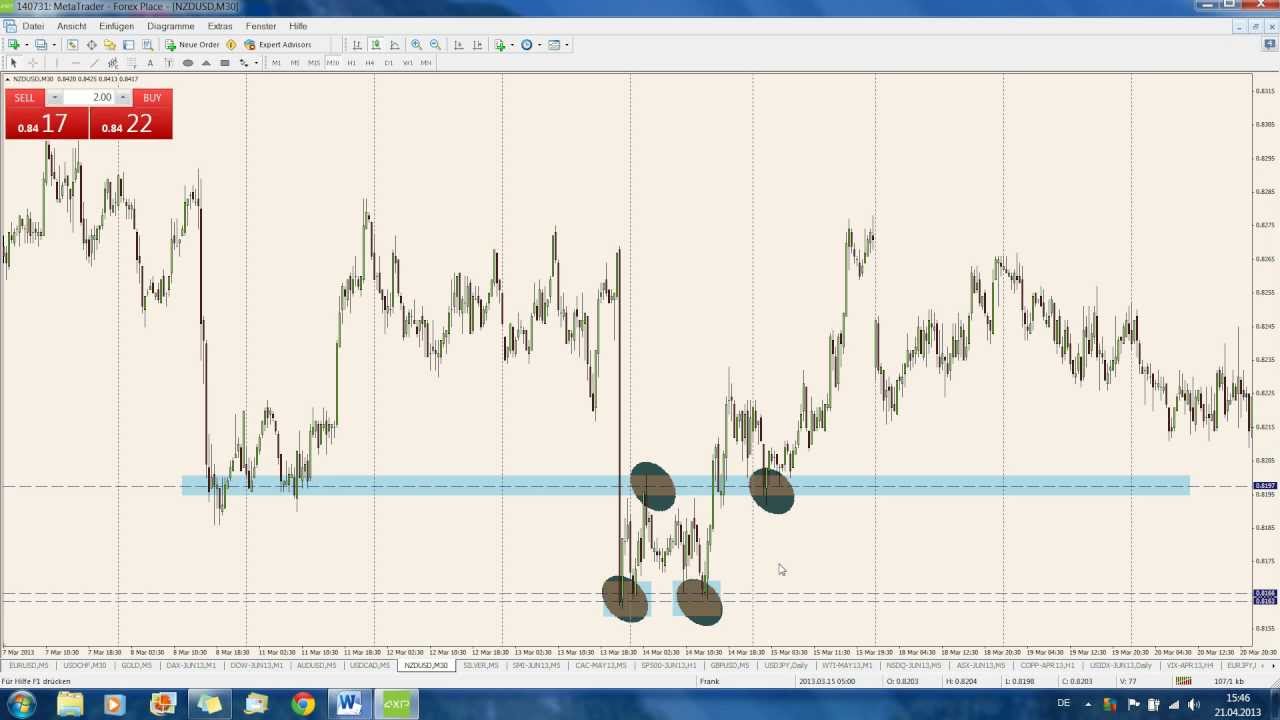This screenshot has width=1280, height=720.
Task: Open Microsoft Word from the taskbar
Action: (x=349, y=705)
